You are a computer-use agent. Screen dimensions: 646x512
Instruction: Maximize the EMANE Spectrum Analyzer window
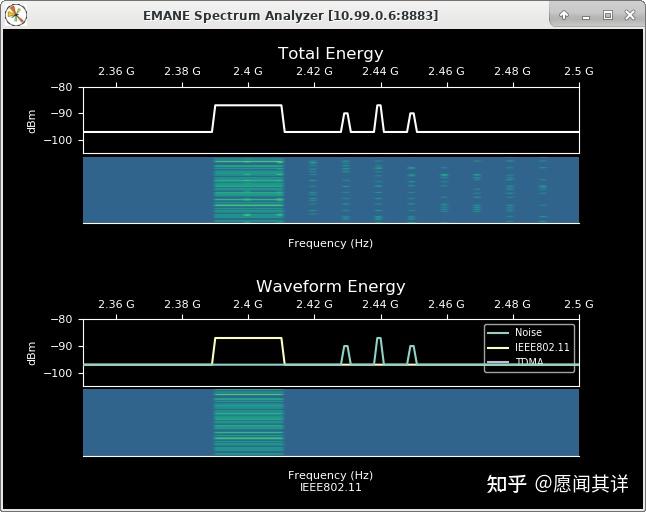[608, 15]
